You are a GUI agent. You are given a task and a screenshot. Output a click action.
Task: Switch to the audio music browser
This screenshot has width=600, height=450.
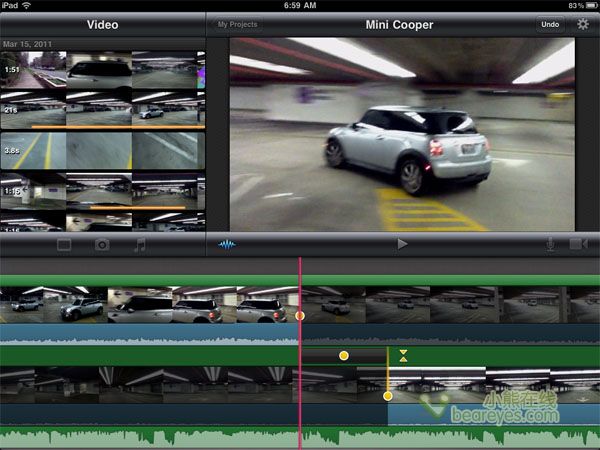click(140, 245)
